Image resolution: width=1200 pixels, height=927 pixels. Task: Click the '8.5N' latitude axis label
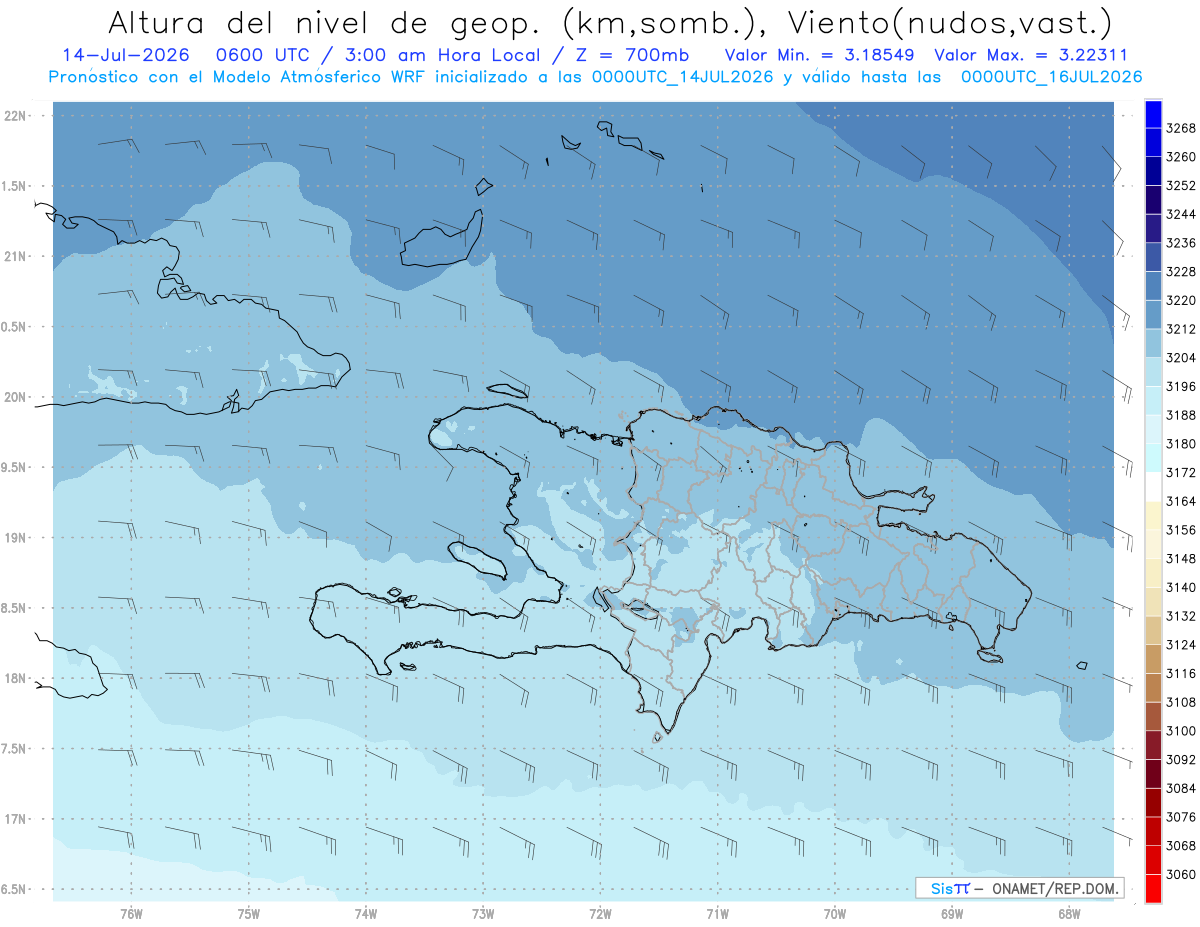[14, 608]
